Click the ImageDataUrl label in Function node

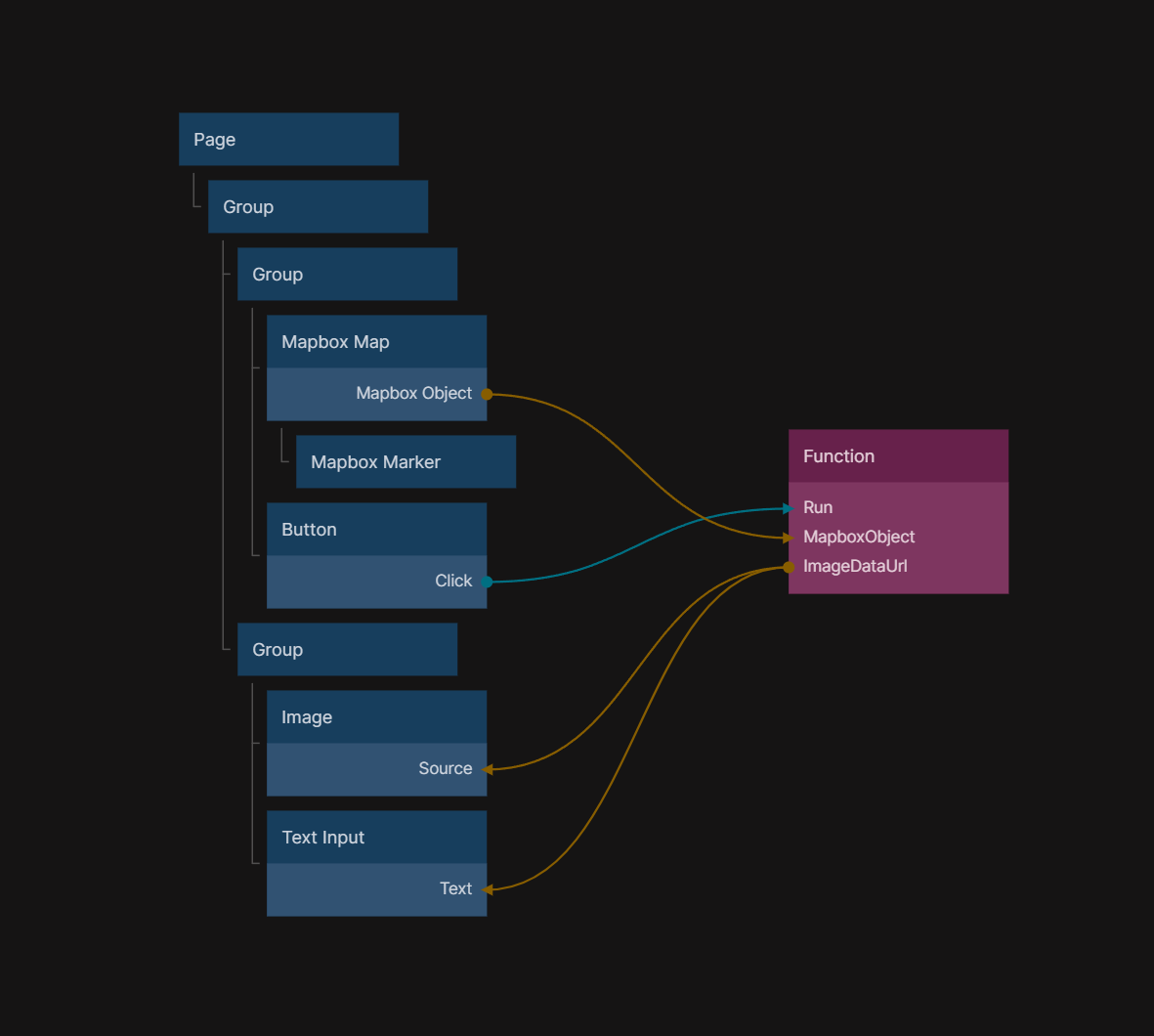point(855,567)
